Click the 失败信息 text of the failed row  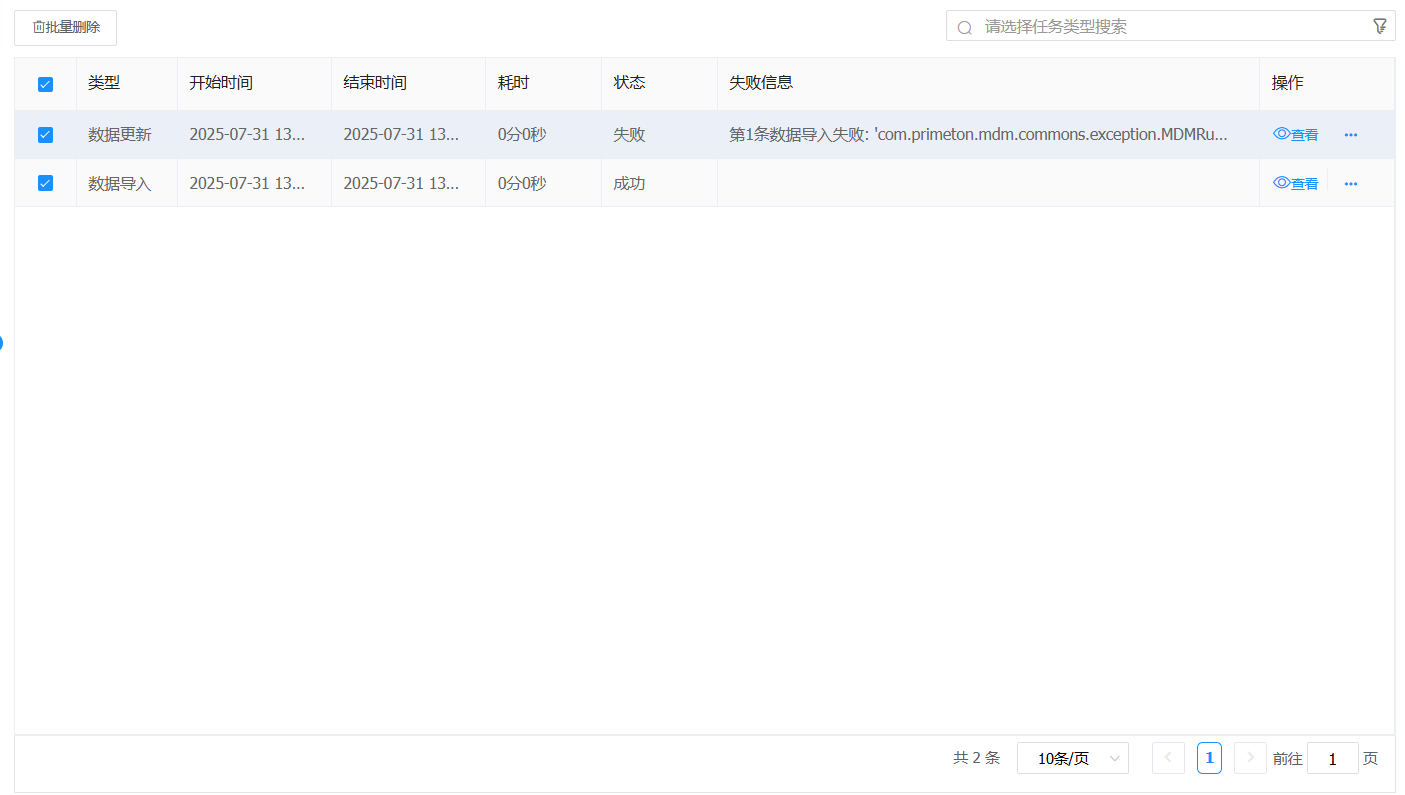[977, 135]
